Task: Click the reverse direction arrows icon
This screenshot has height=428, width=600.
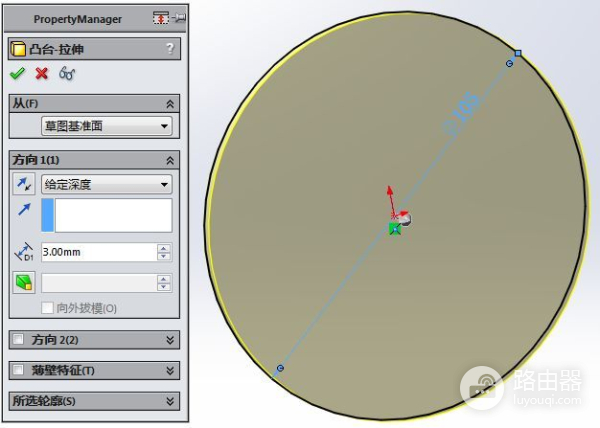Action: (23, 184)
